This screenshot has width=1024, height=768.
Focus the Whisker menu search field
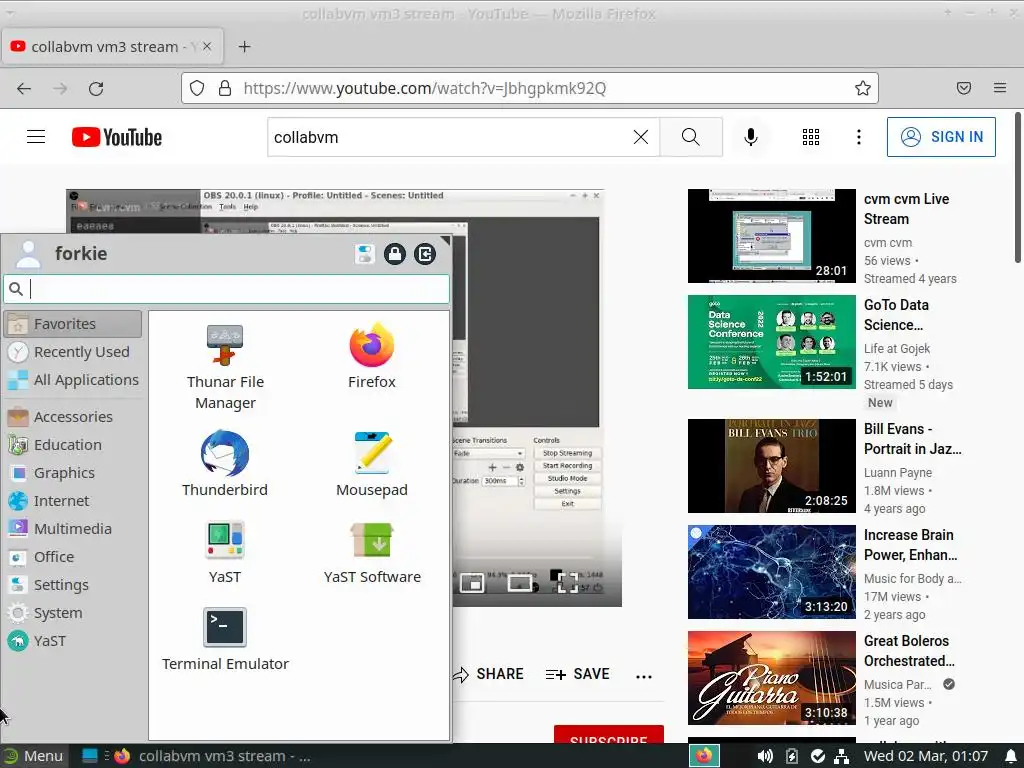227,289
